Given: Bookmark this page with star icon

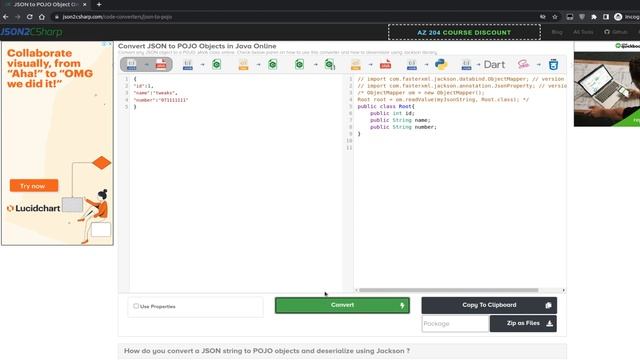Looking at the screenshot, I should (555, 17).
